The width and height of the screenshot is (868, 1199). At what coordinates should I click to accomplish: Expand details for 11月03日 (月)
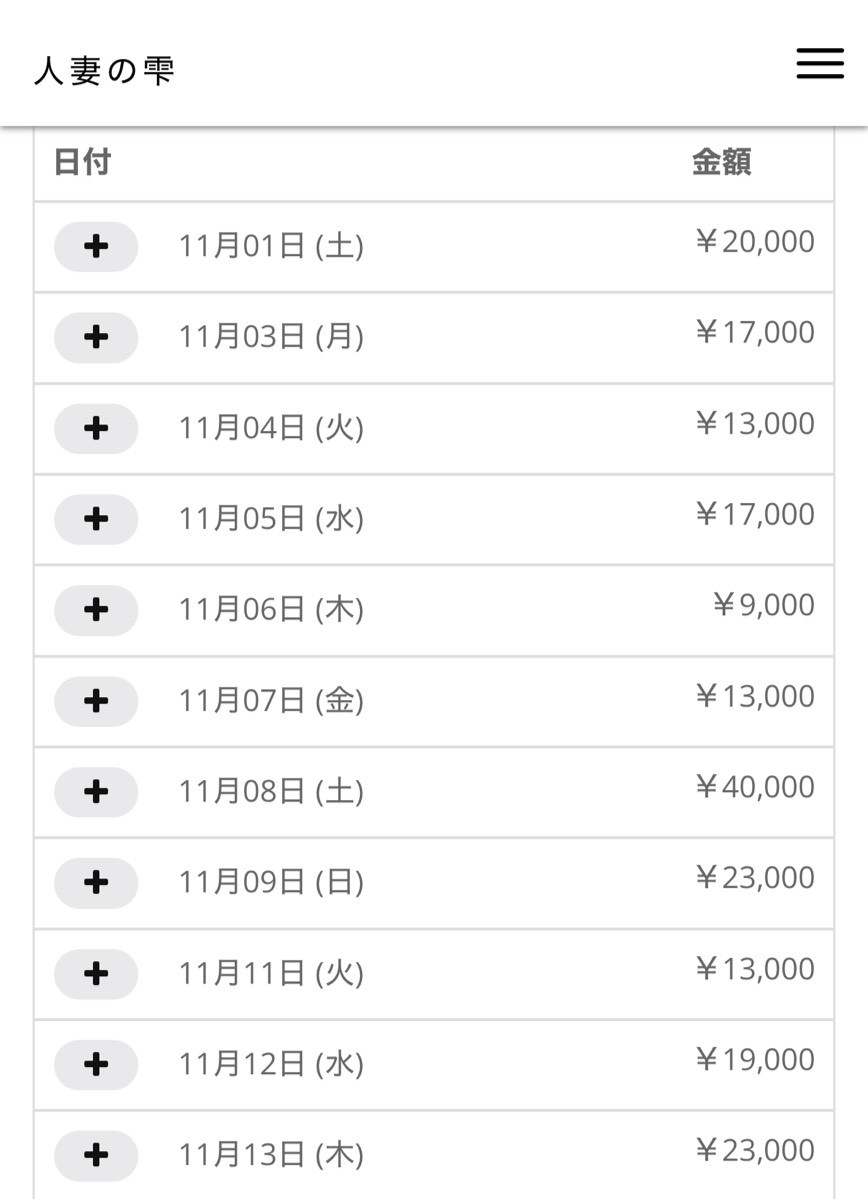pos(96,337)
